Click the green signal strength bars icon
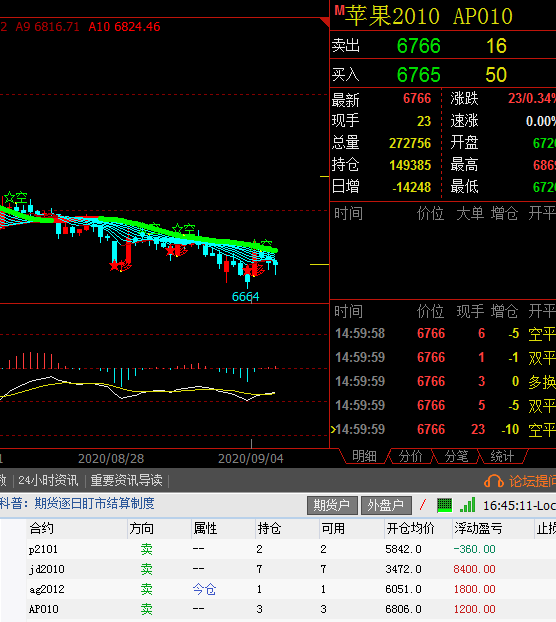The height and width of the screenshot is (622, 556). 468,505
